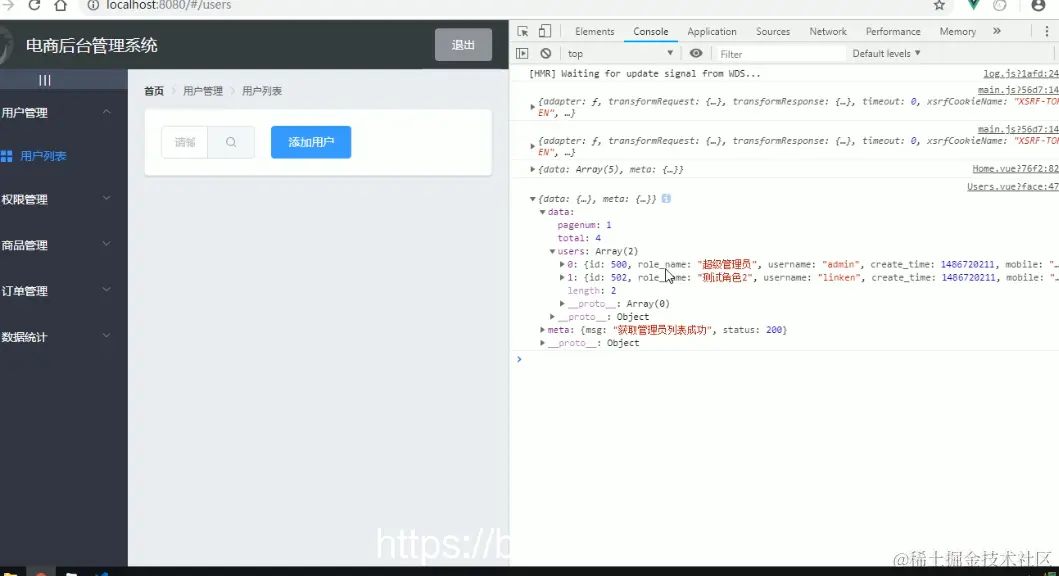The image size is (1059, 576).
Task: Expand first adapter config object in console
Action: [x=533, y=107]
